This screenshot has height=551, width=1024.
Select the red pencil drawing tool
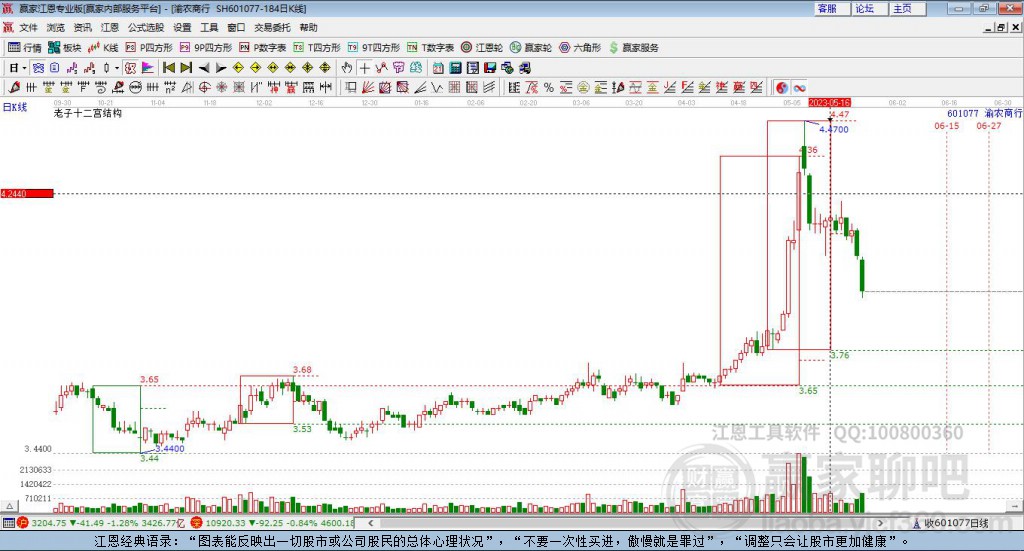click(14, 87)
